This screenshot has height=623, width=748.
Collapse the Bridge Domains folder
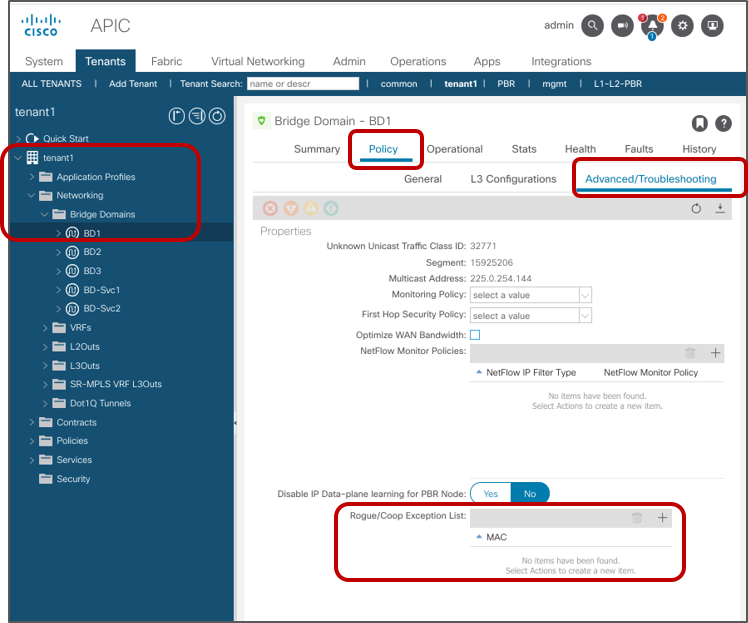coord(45,214)
